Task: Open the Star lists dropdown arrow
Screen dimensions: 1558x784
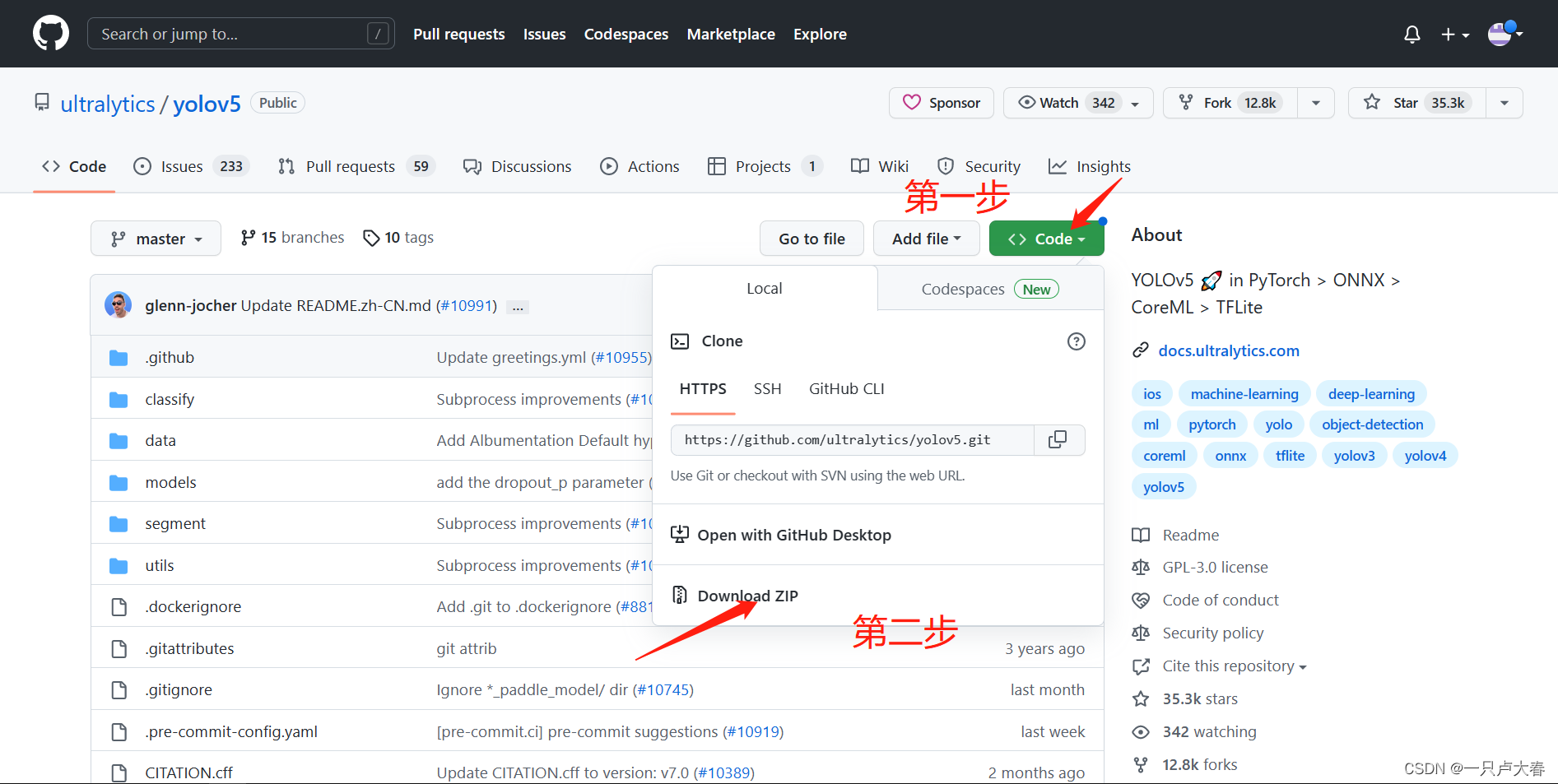Action: (x=1505, y=103)
